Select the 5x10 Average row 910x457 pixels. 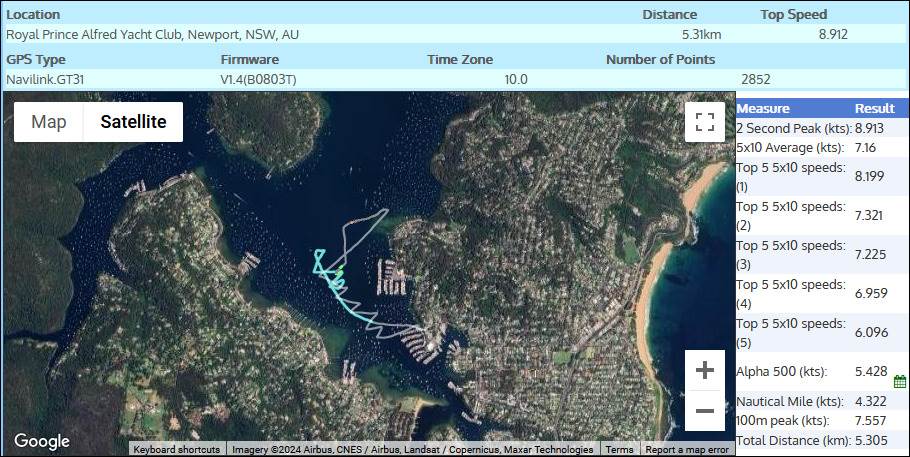pyautogui.click(x=820, y=148)
